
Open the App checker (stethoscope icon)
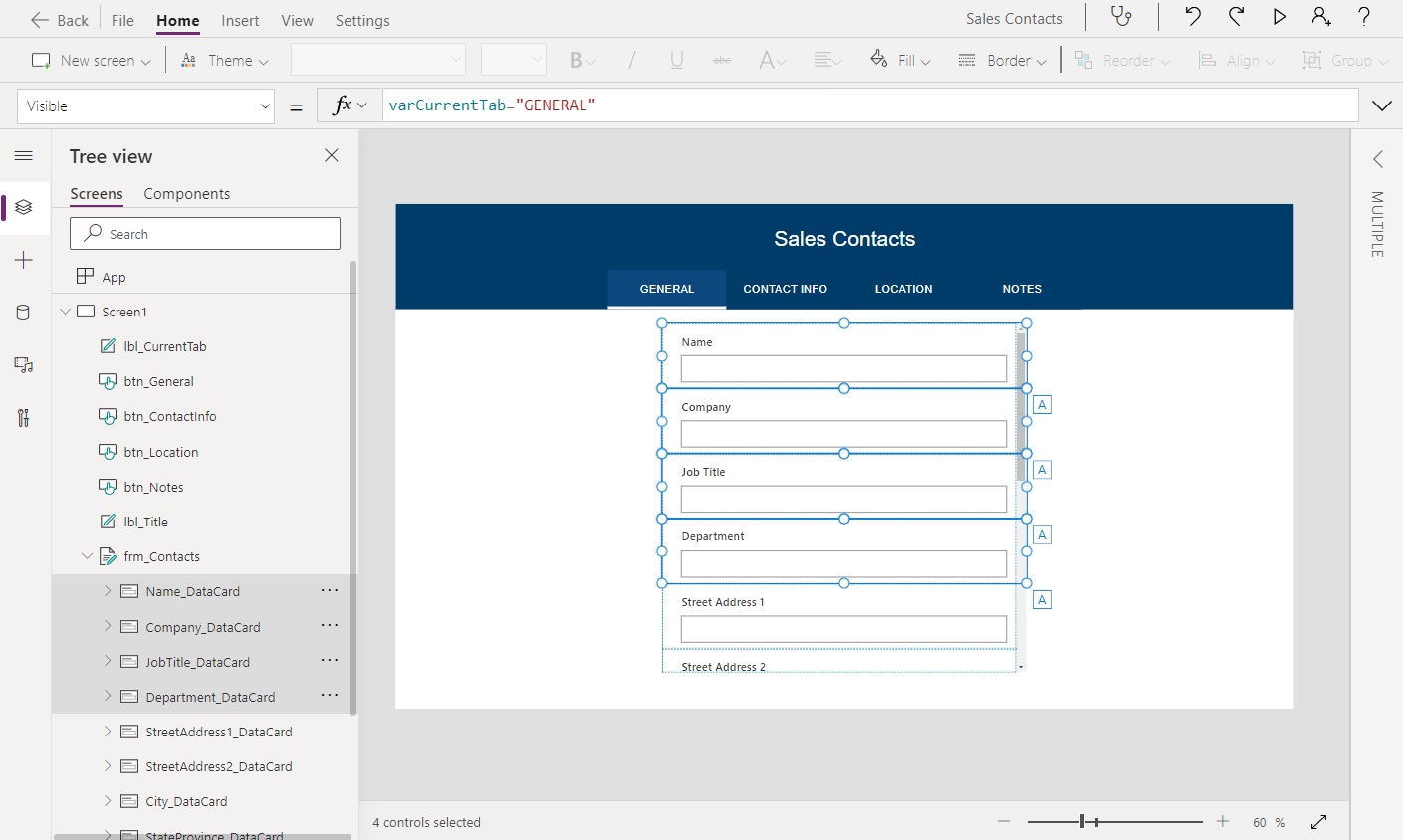(x=1122, y=17)
